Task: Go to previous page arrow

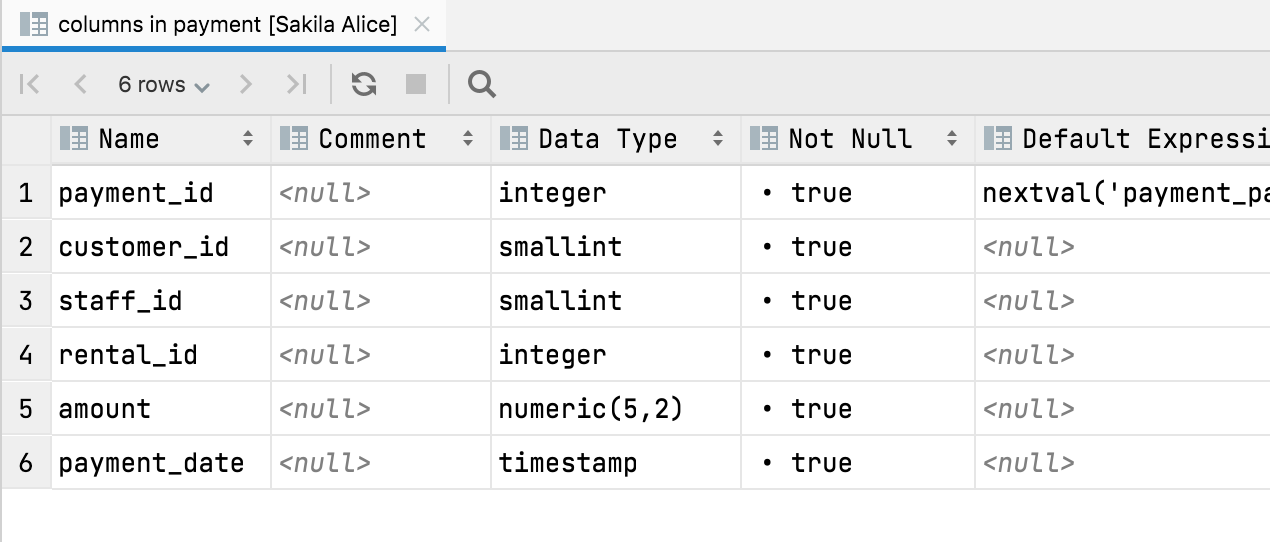Action: tap(81, 85)
